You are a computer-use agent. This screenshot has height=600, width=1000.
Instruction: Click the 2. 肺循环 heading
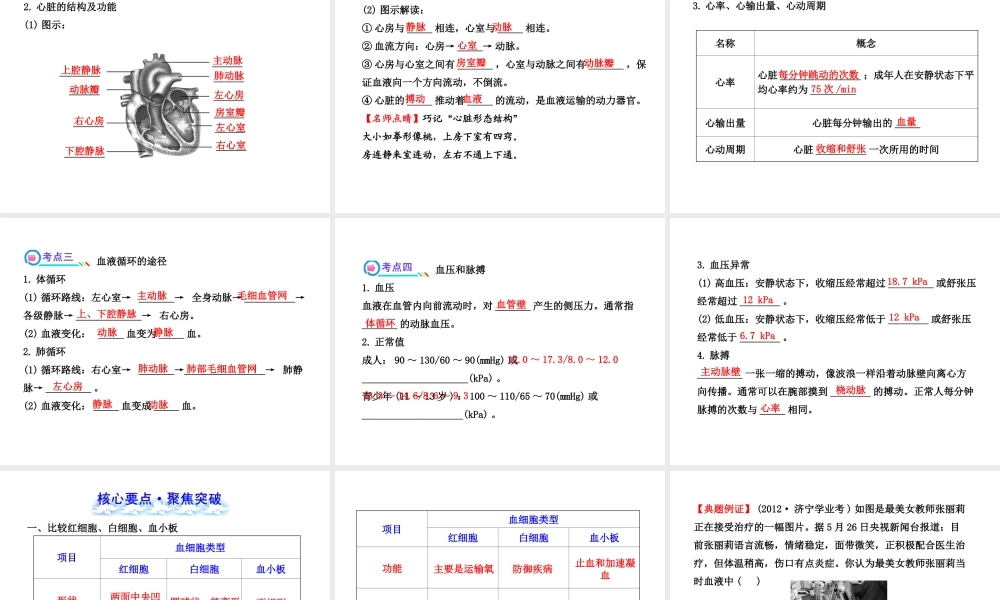(44, 351)
